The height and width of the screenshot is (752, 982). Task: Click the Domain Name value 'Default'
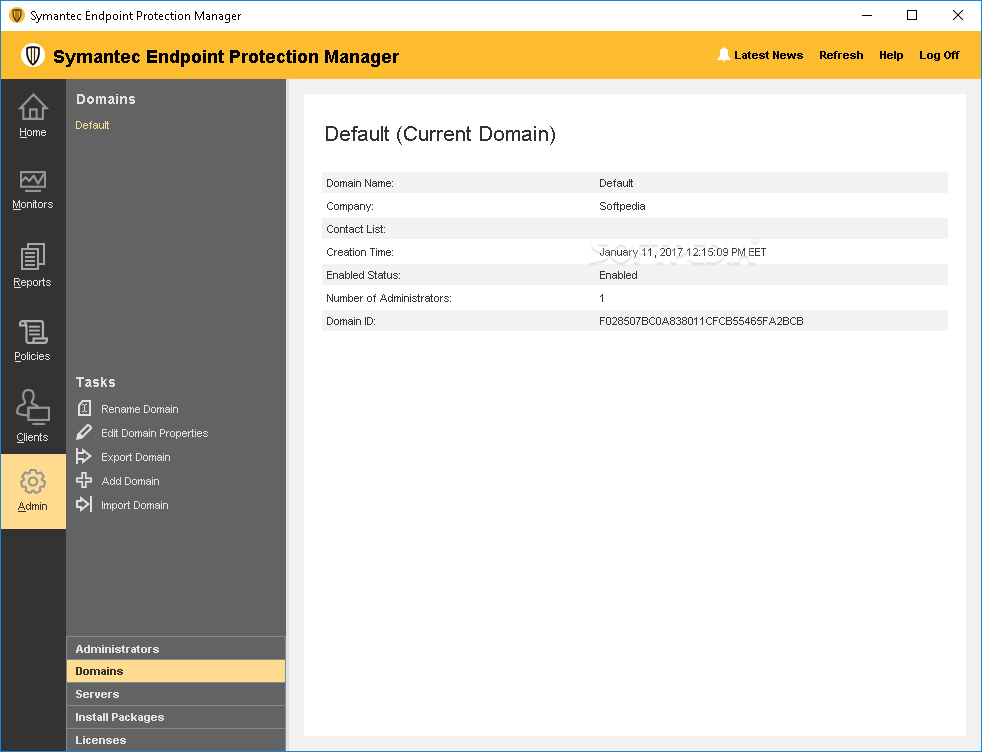[x=616, y=183]
